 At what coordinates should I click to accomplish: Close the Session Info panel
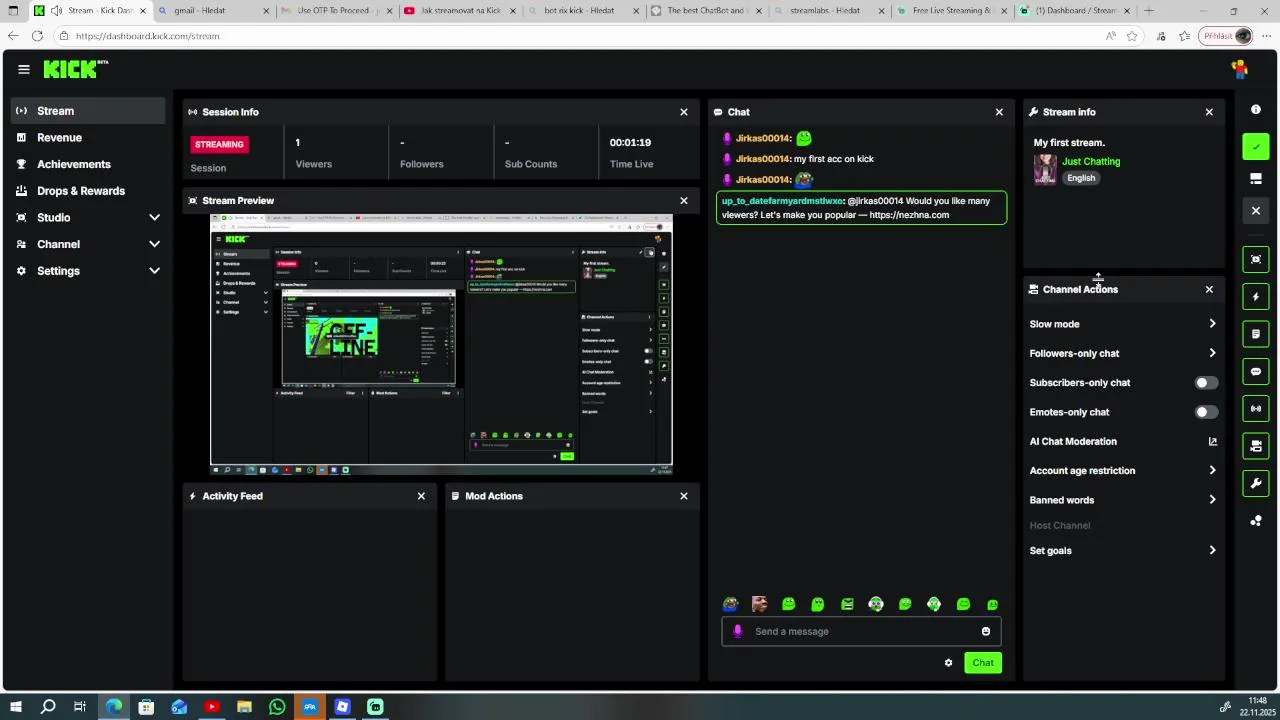(684, 112)
